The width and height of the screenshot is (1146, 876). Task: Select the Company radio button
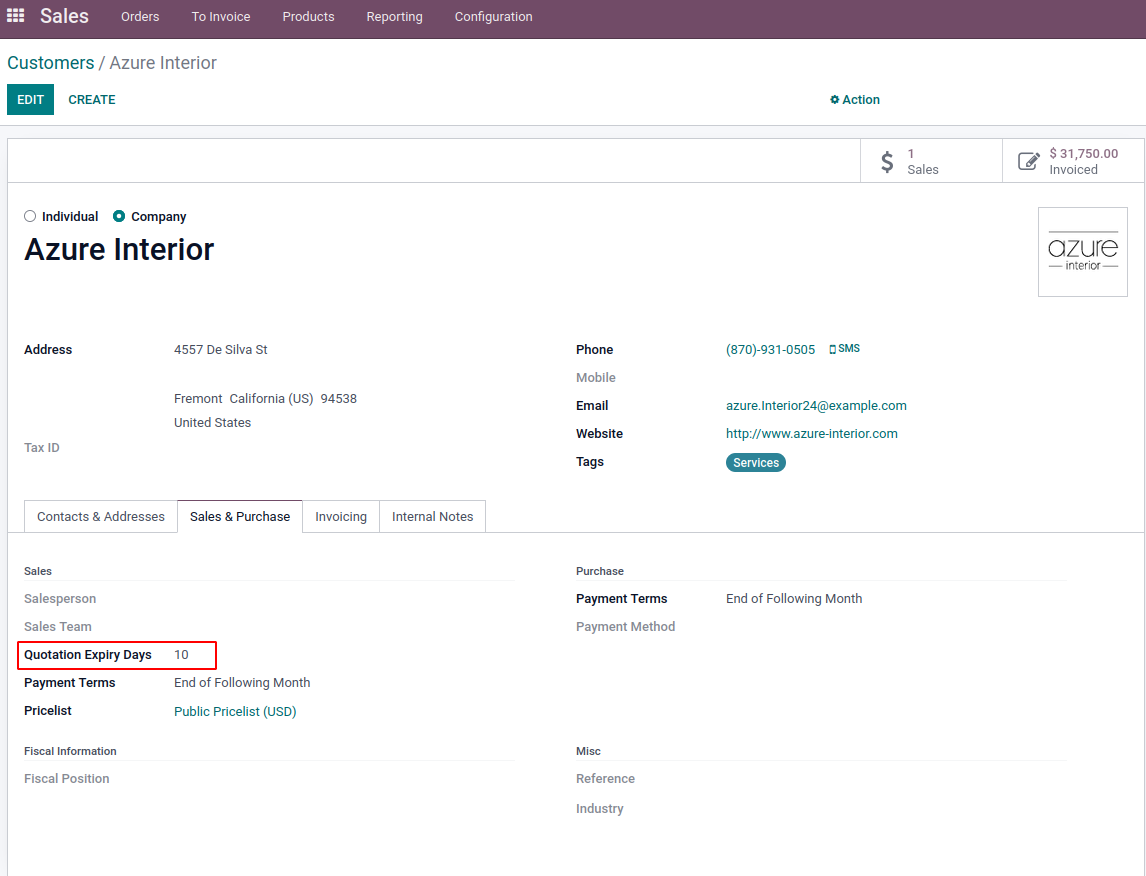click(x=118, y=216)
